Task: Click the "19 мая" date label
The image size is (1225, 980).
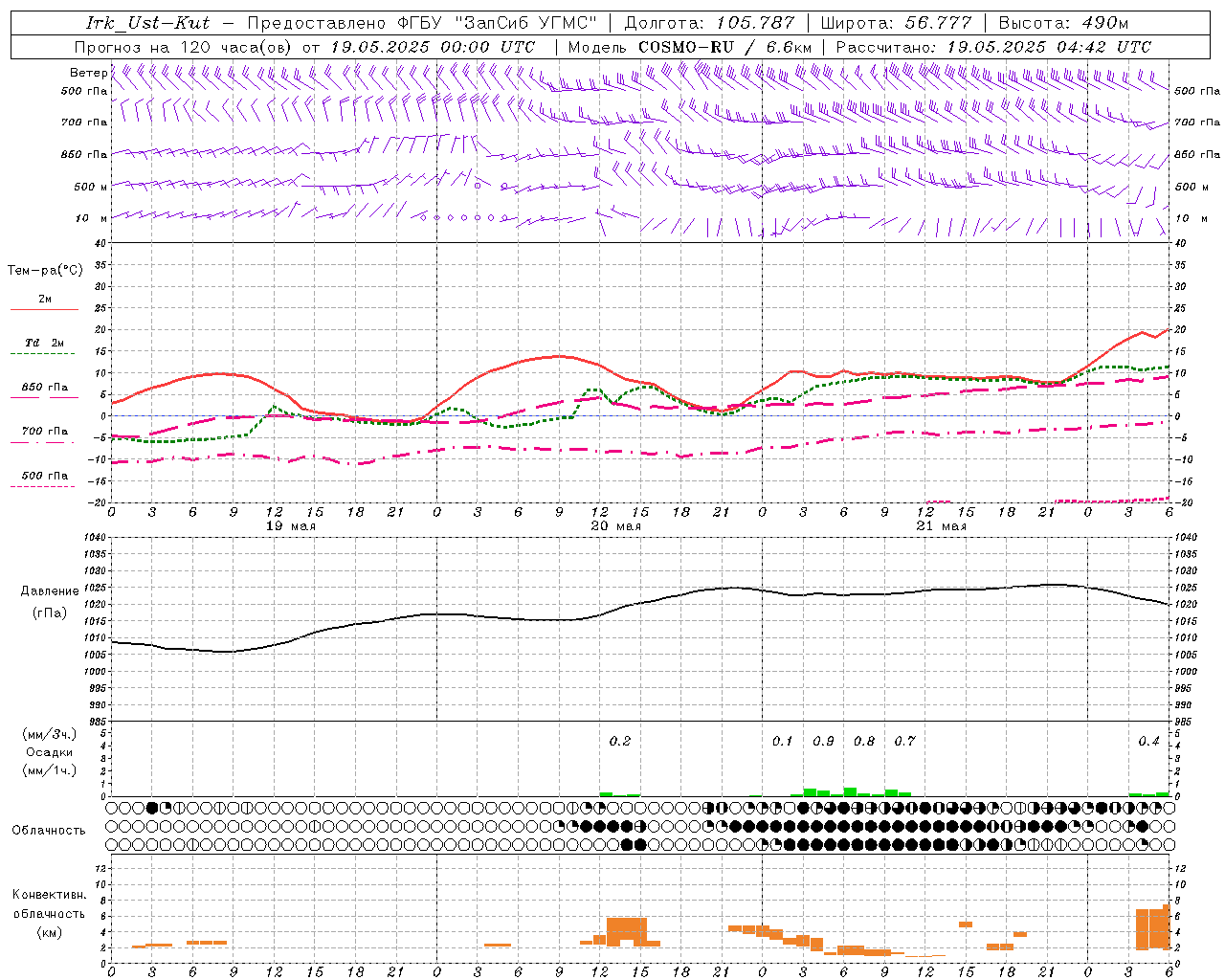Action: coord(290,525)
